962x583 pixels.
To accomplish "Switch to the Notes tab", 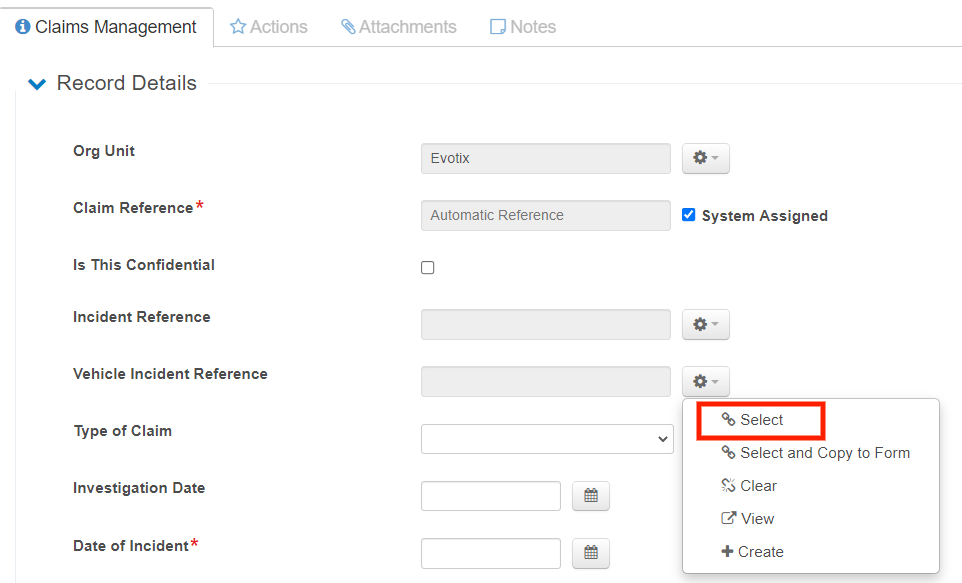I will click(x=522, y=27).
